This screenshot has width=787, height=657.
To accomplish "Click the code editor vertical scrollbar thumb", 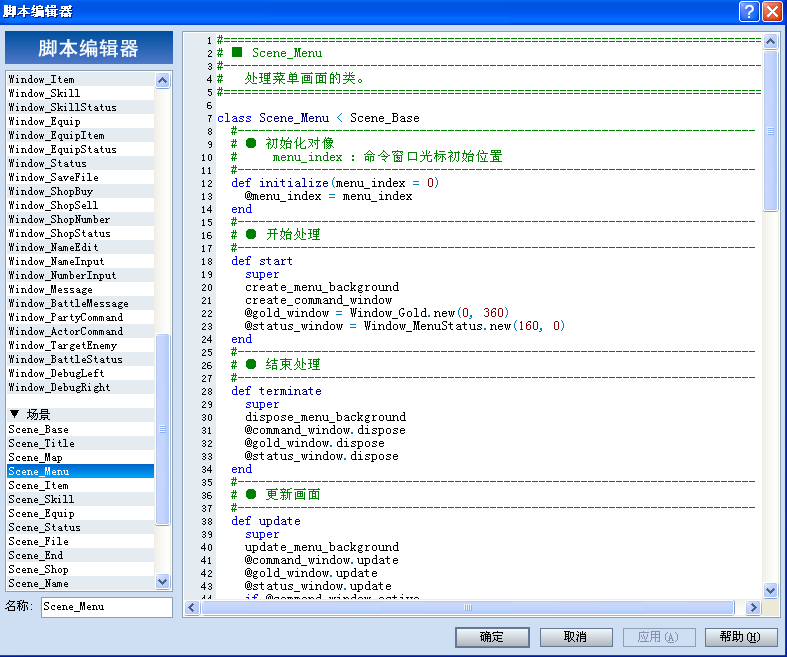I will (x=770, y=130).
